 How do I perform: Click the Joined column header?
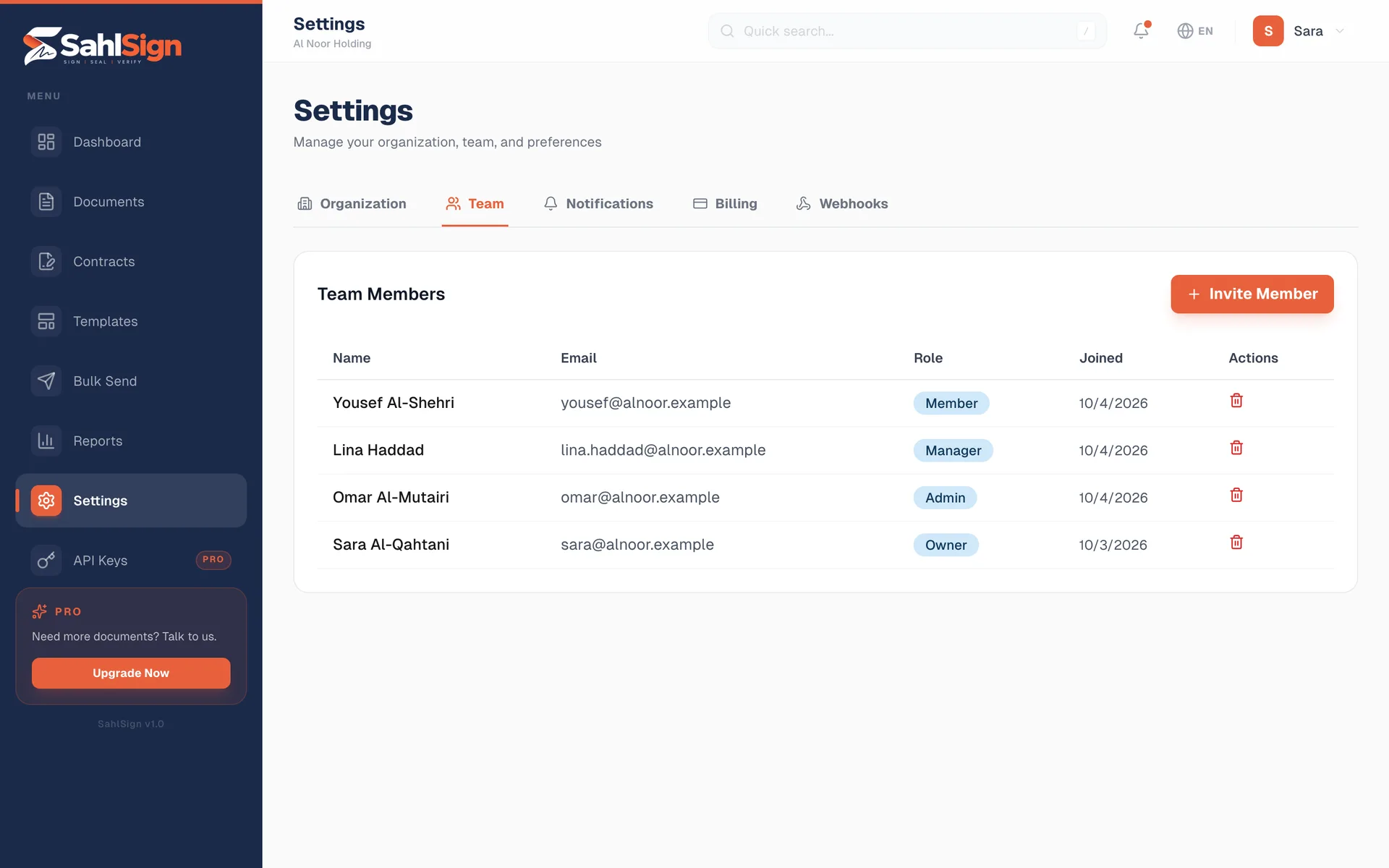[1101, 358]
